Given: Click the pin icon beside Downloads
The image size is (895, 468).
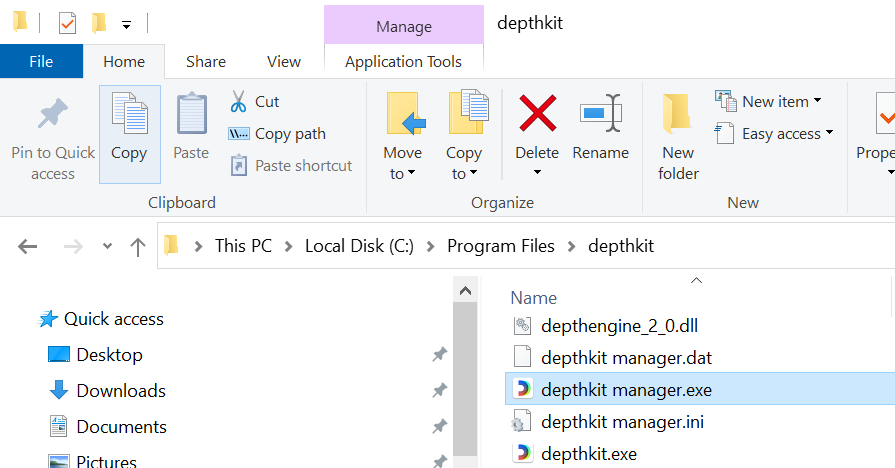Looking at the screenshot, I should pyautogui.click(x=440, y=390).
